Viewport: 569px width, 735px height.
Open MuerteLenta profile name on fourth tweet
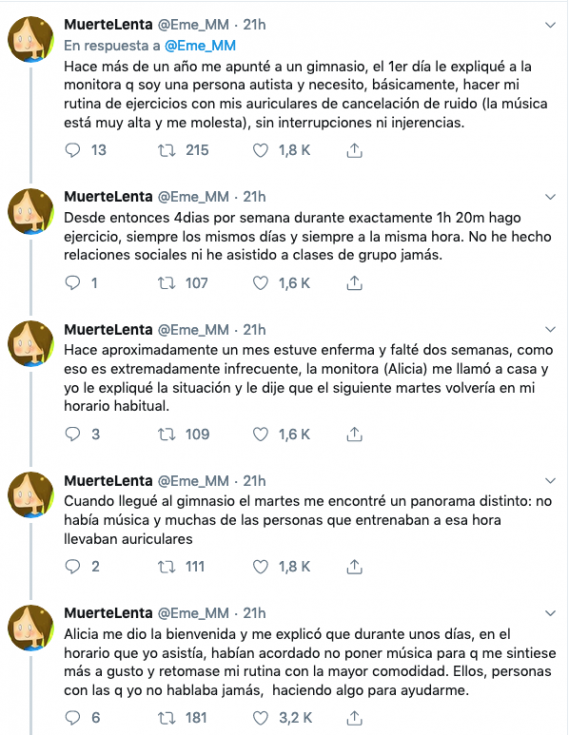click(x=108, y=481)
